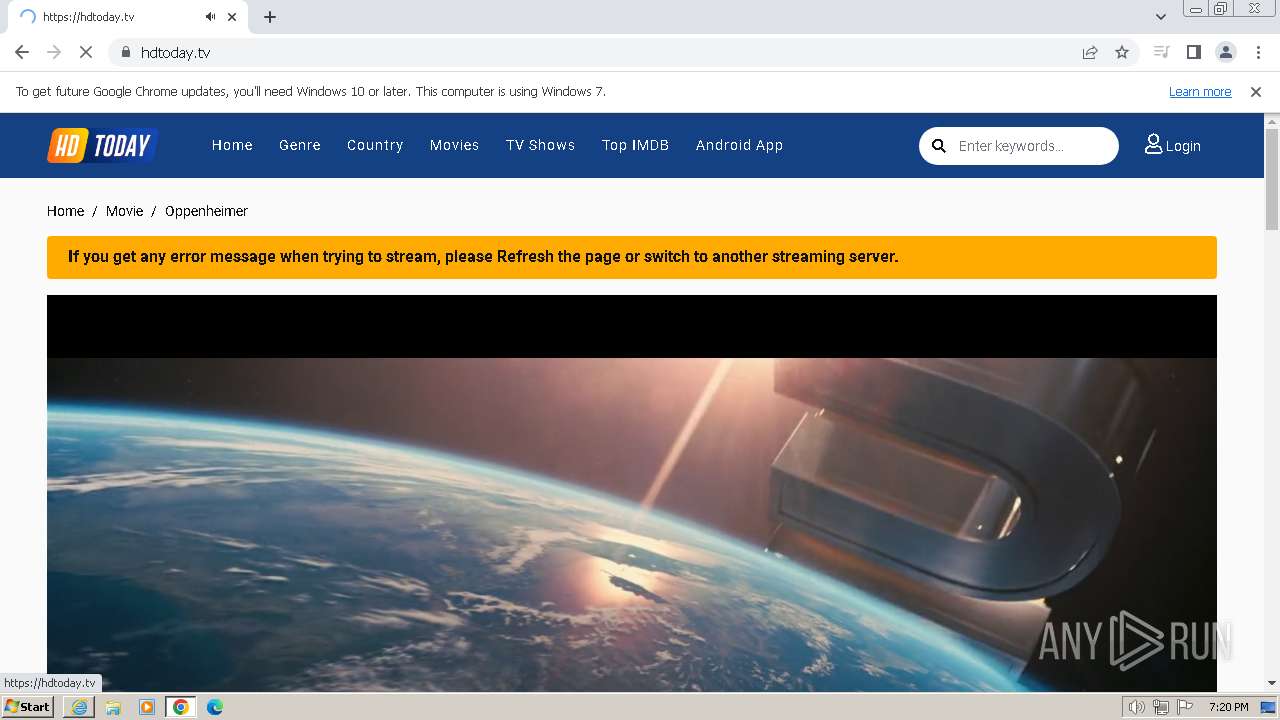Share this page icon in address bar
This screenshot has height=720, width=1280.
1090,52
